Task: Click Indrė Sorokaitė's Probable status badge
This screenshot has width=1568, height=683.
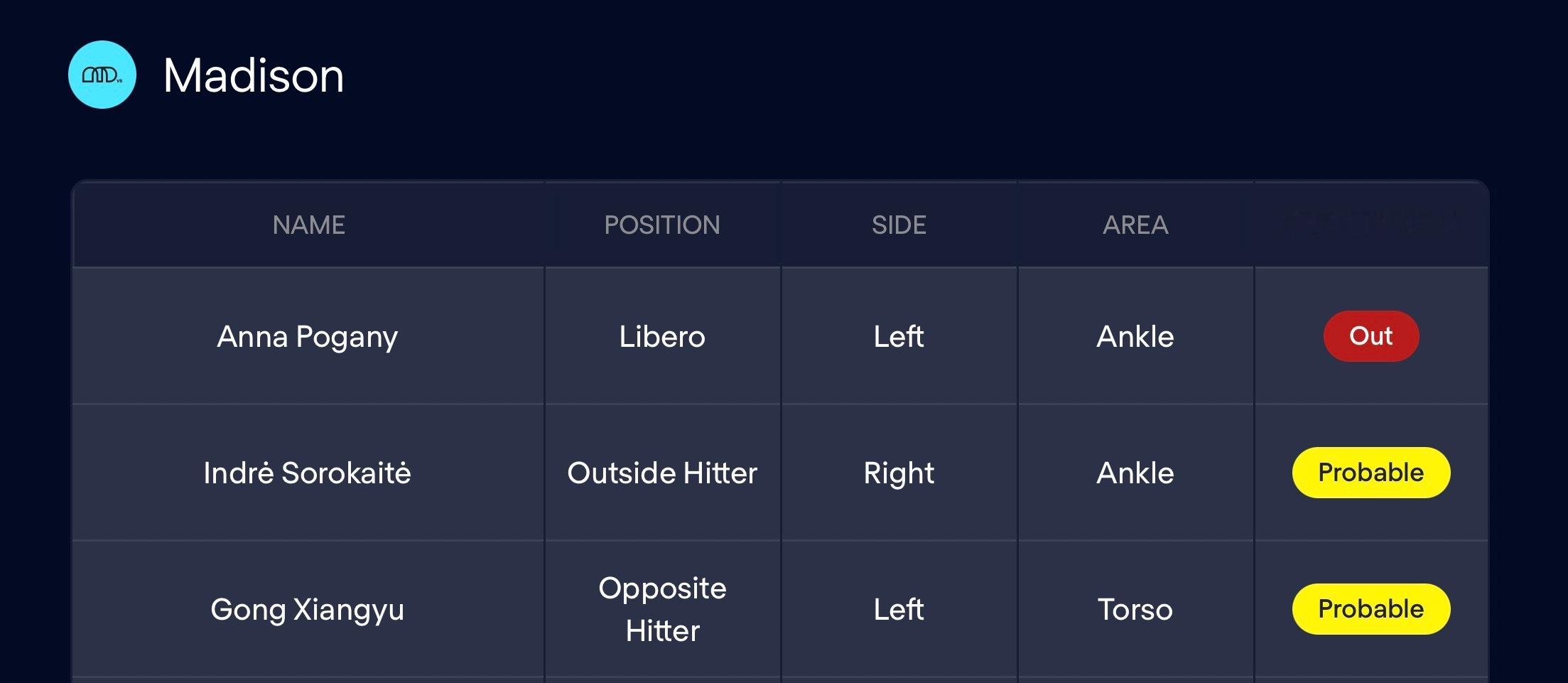Action: point(1371,473)
